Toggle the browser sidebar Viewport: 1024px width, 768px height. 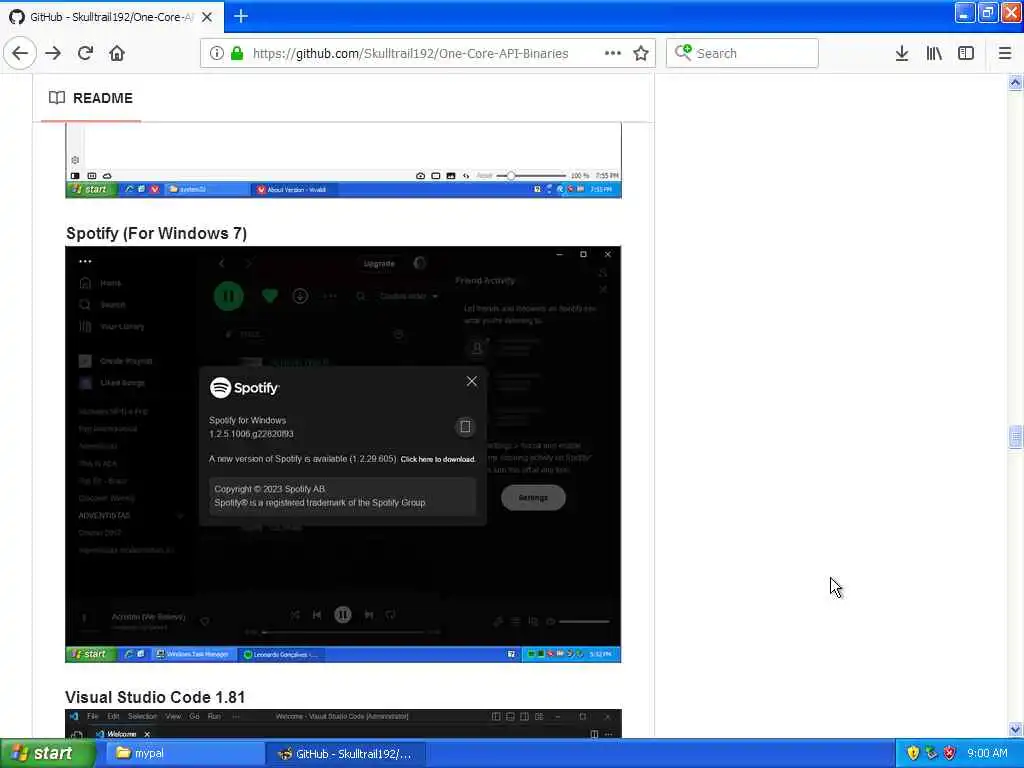[x=966, y=53]
